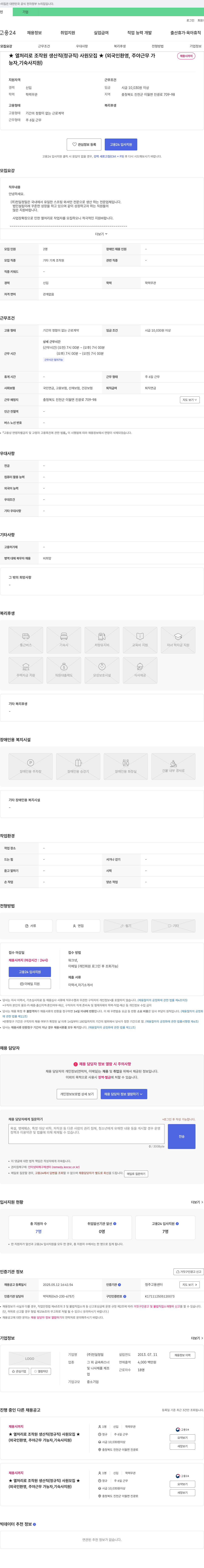The width and height of the screenshot is (204, 1568).
Task: Open the 실업급여 main menu
Action: [101, 33]
